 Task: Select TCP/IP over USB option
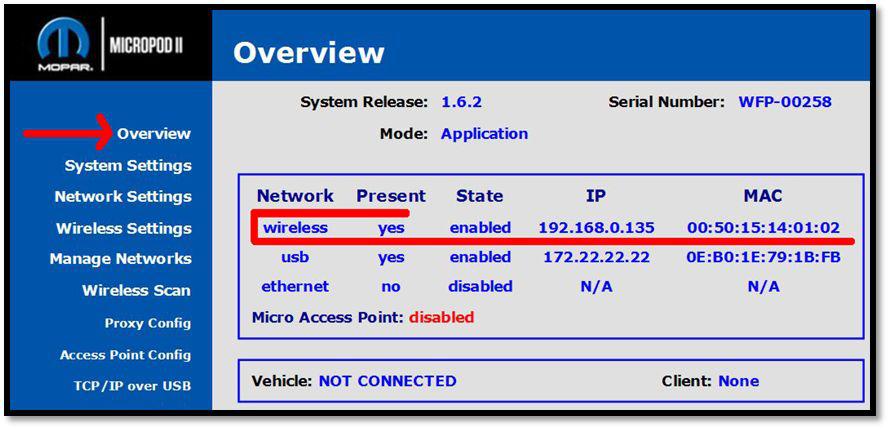click(x=132, y=387)
